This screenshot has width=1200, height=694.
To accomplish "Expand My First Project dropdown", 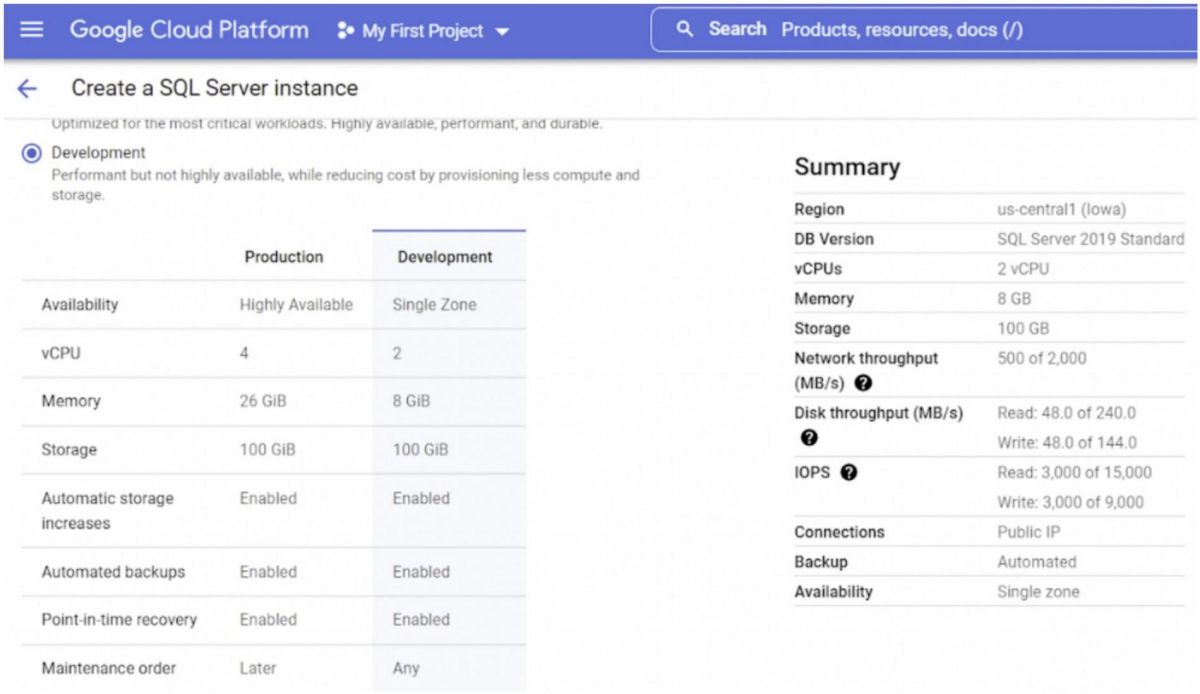I will [x=423, y=31].
